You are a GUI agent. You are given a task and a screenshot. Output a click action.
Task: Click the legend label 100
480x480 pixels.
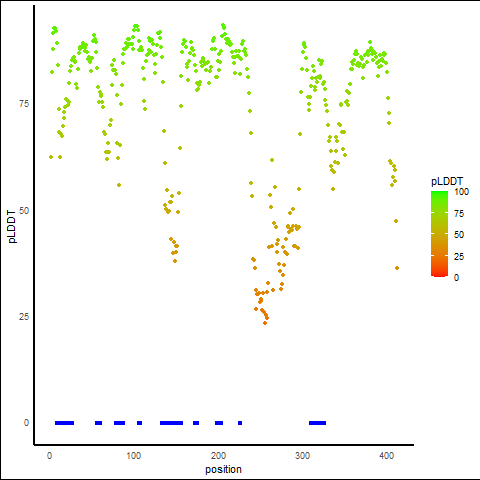(461, 192)
